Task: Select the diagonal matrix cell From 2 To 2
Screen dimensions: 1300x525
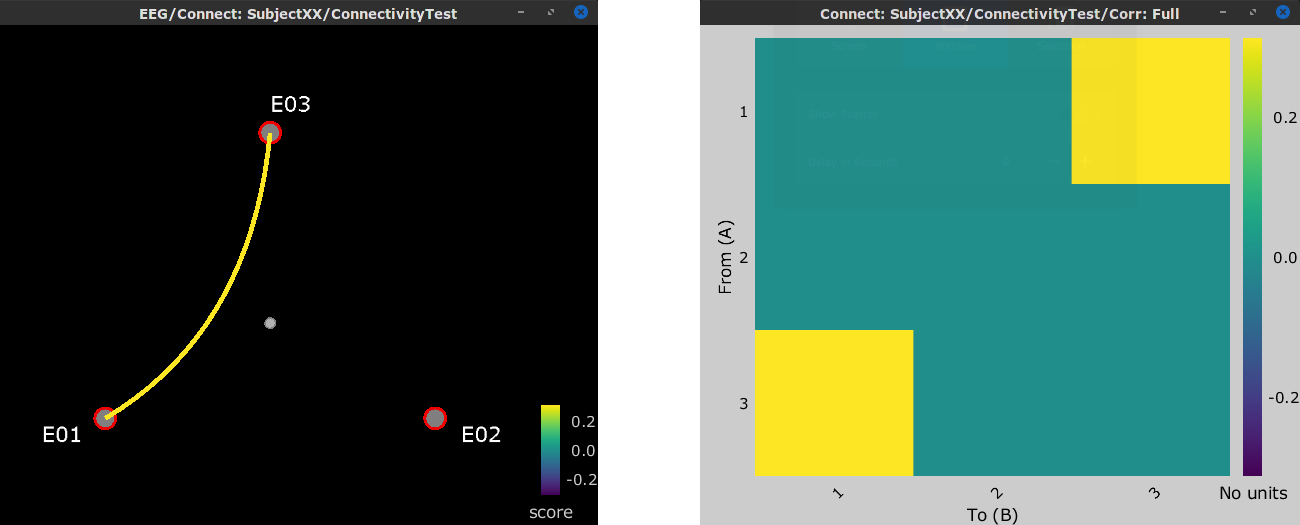Action: pyautogui.click(x=992, y=257)
